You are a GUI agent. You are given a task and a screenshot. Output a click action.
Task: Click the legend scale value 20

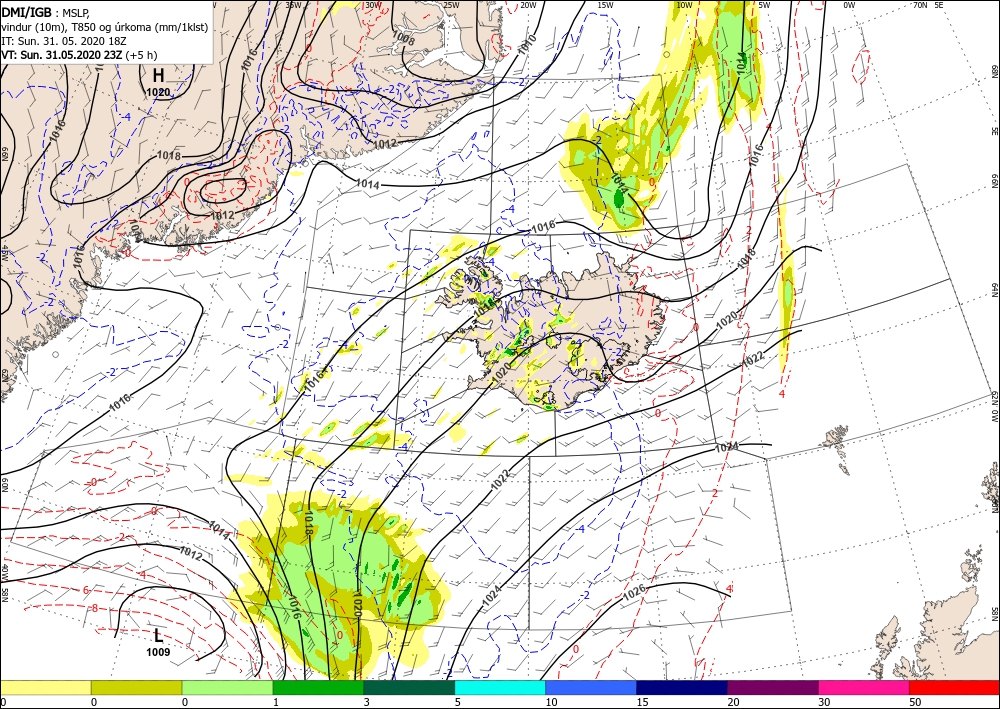733,702
